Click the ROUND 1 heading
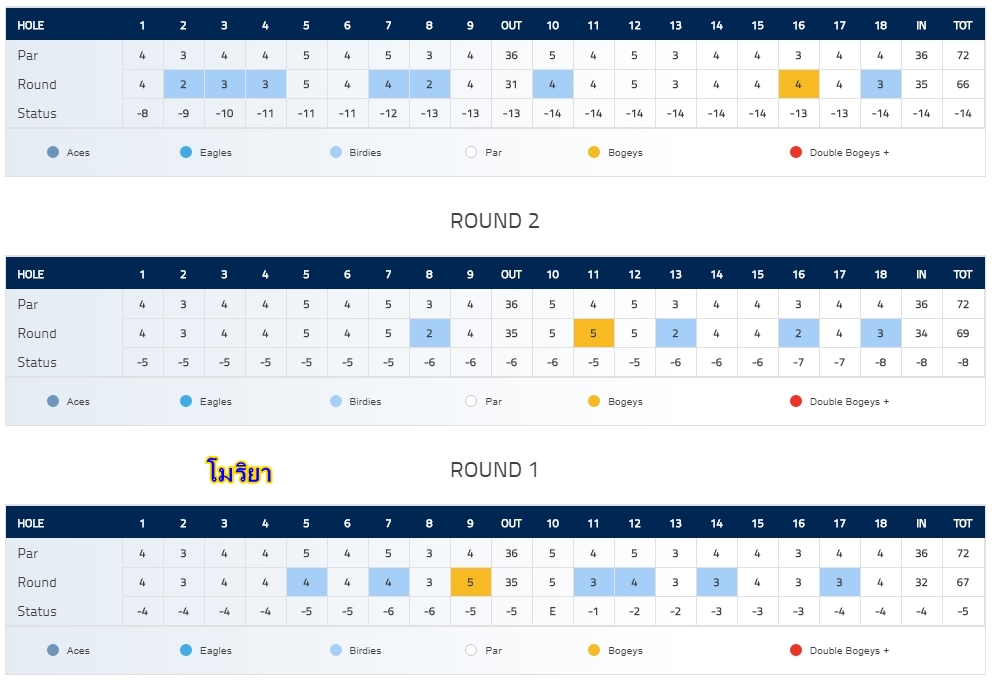Image resolution: width=1003 pixels, height=685 pixels. [x=494, y=469]
